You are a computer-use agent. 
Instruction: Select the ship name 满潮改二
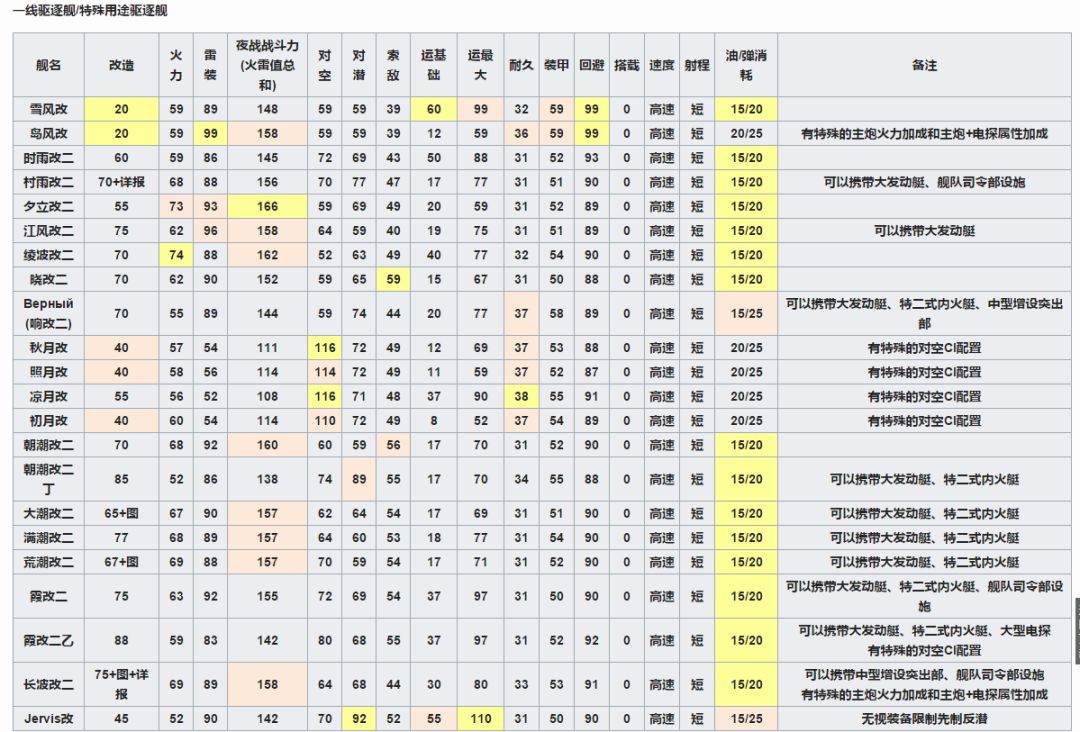point(48,538)
